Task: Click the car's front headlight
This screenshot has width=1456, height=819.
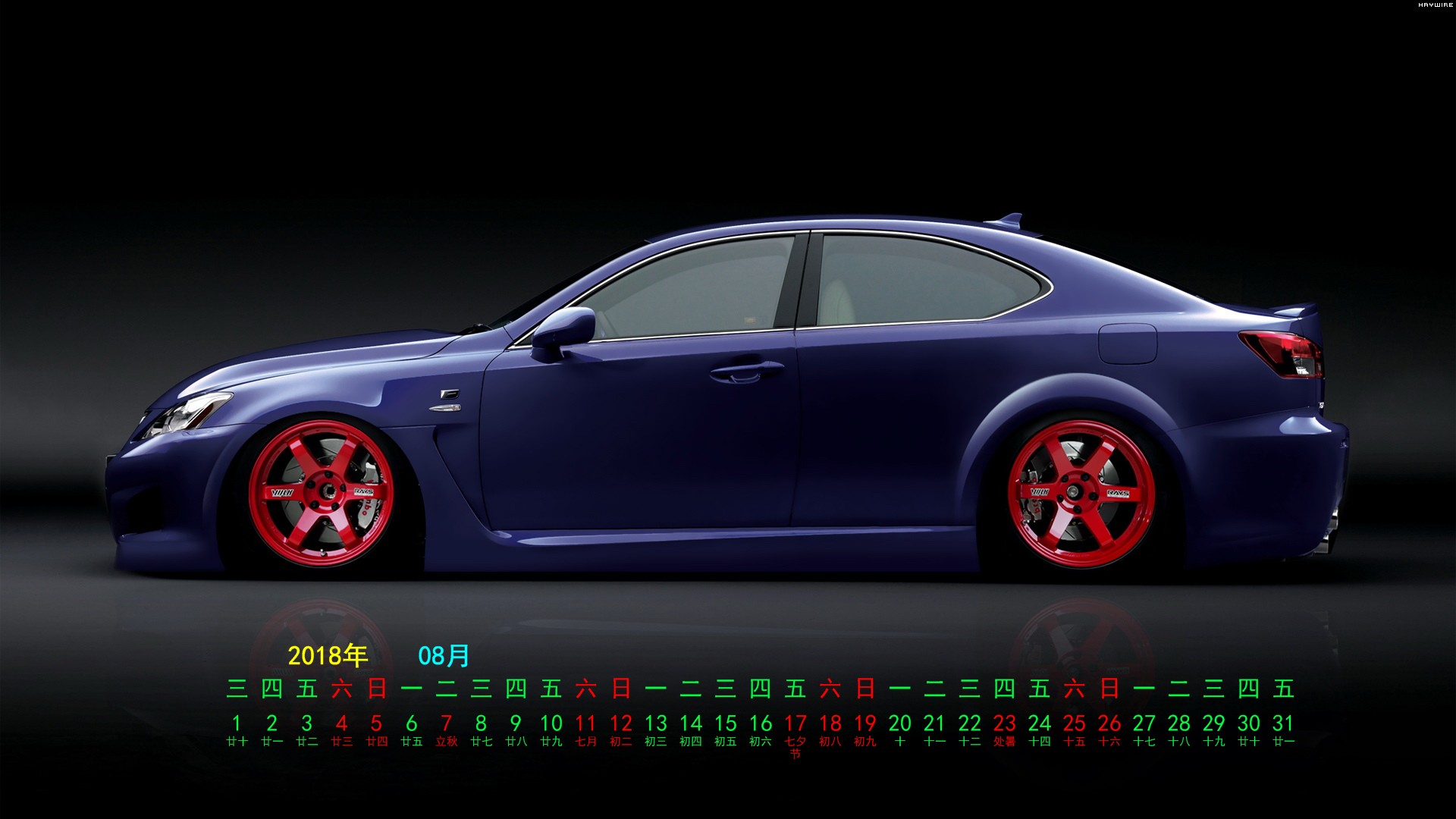Action: [x=186, y=415]
